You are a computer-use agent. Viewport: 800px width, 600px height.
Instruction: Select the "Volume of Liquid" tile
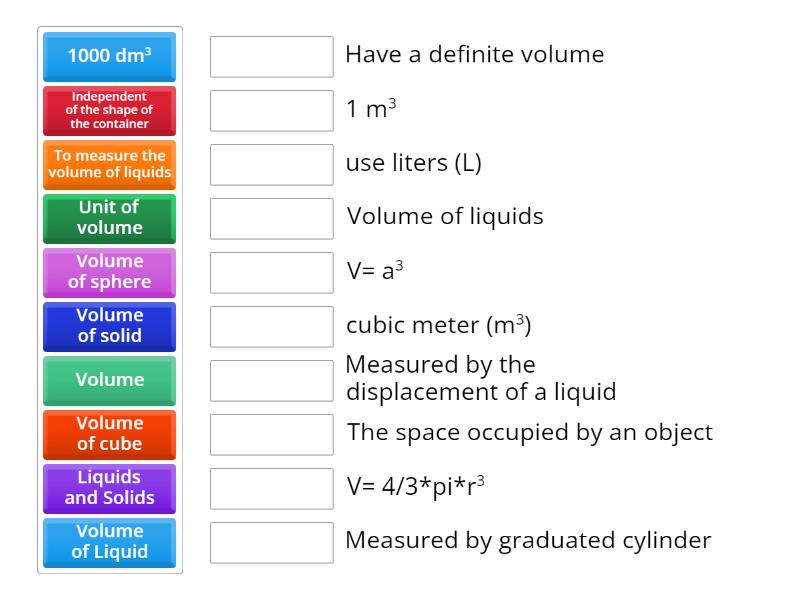pos(109,543)
